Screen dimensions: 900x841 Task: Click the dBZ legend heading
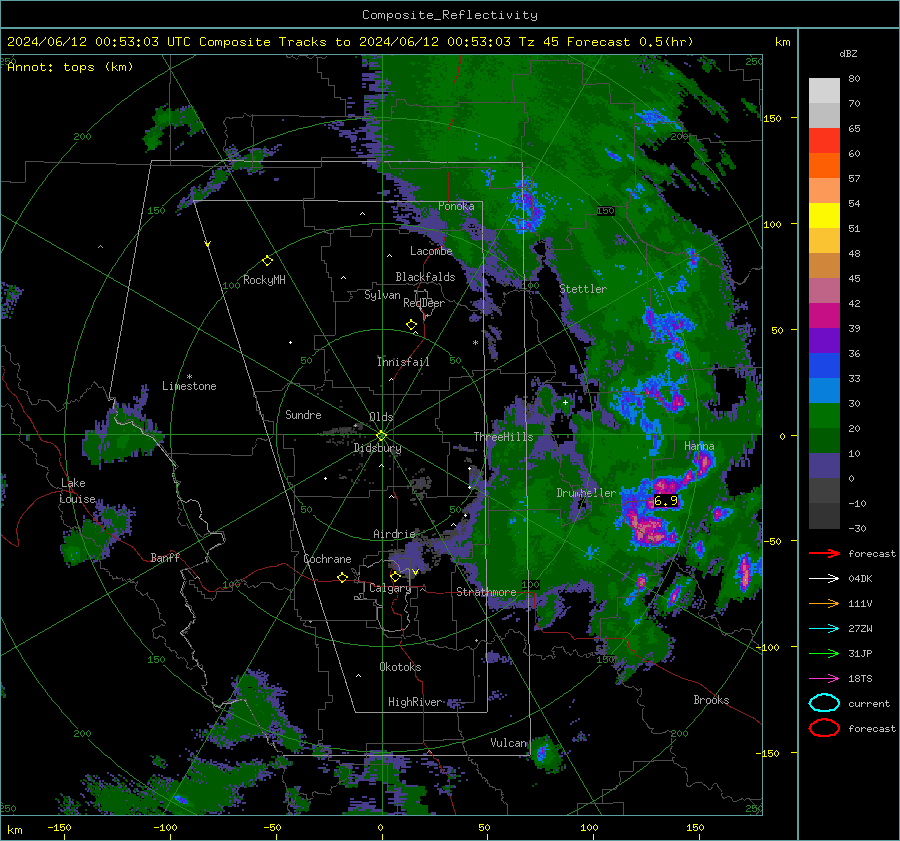pos(848,53)
